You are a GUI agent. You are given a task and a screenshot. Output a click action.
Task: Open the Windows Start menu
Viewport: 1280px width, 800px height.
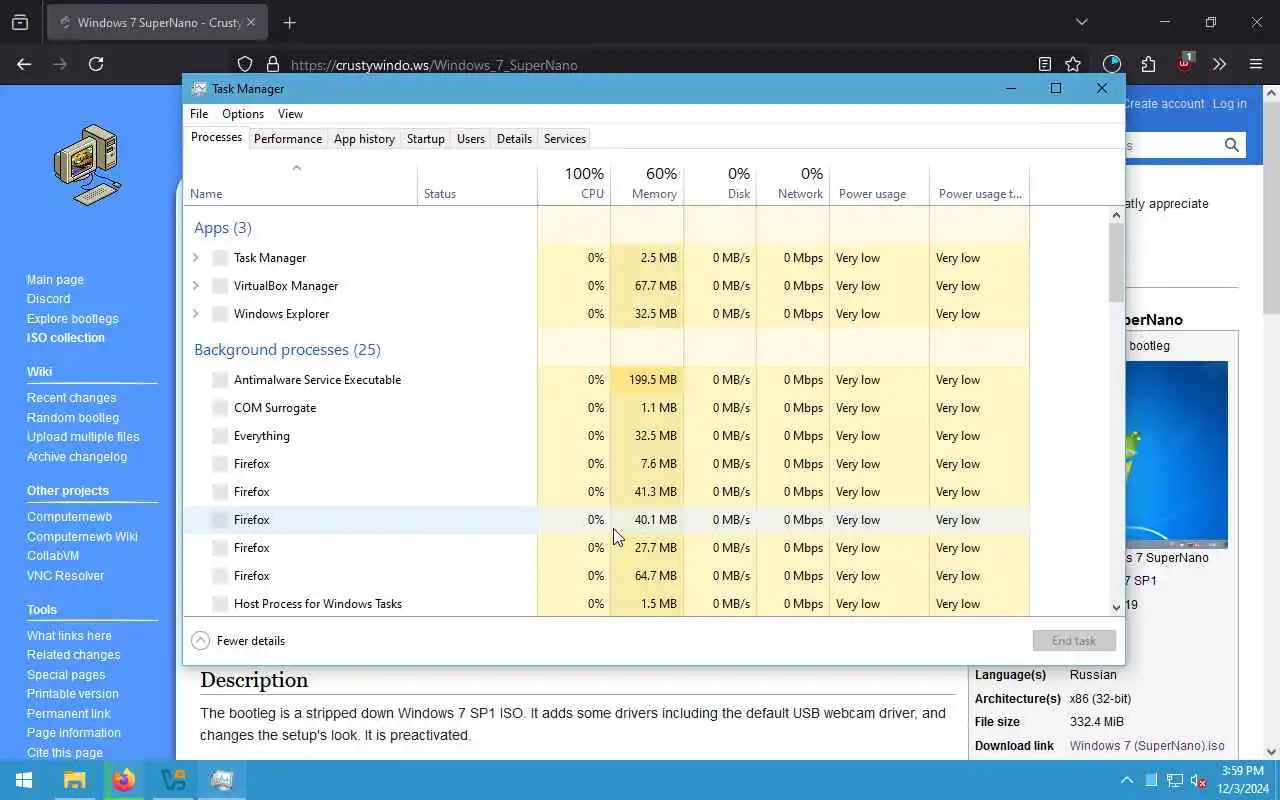point(24,780)
